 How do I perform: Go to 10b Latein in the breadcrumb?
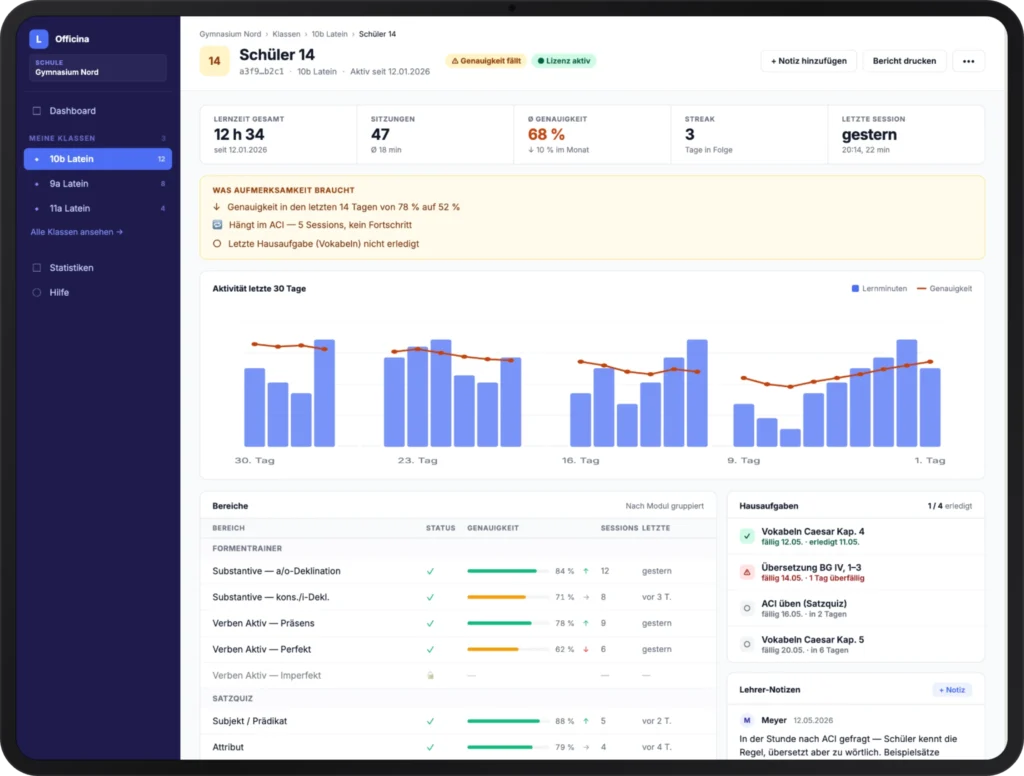coord(329,34)
